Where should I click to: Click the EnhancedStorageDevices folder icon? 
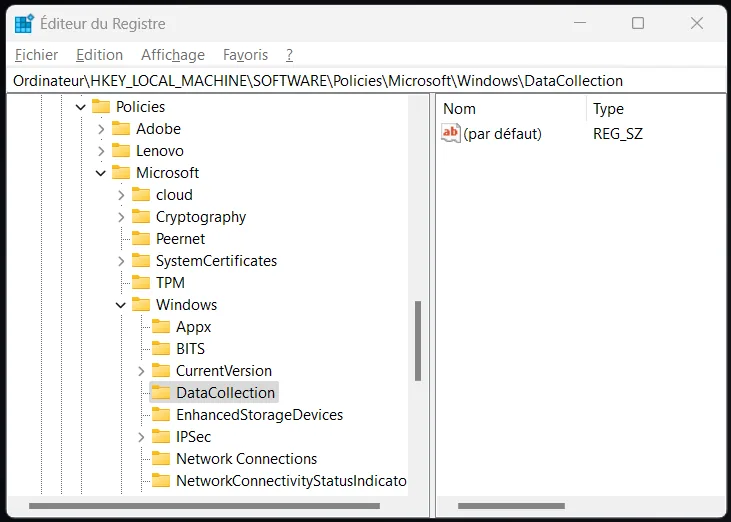click(161, 414)
